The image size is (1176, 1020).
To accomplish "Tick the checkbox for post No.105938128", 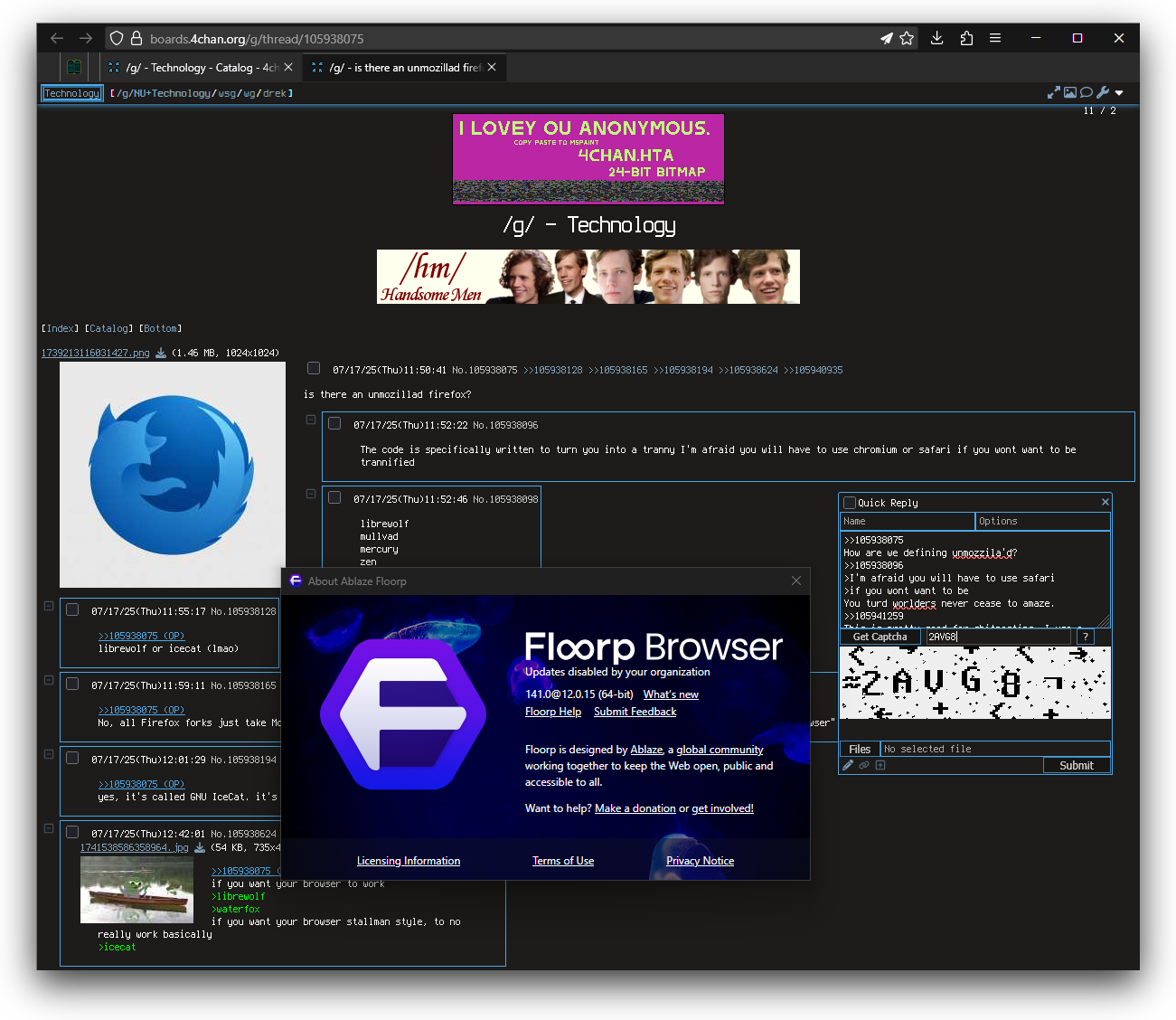I will pyautogui.click(x=72, y=609).
